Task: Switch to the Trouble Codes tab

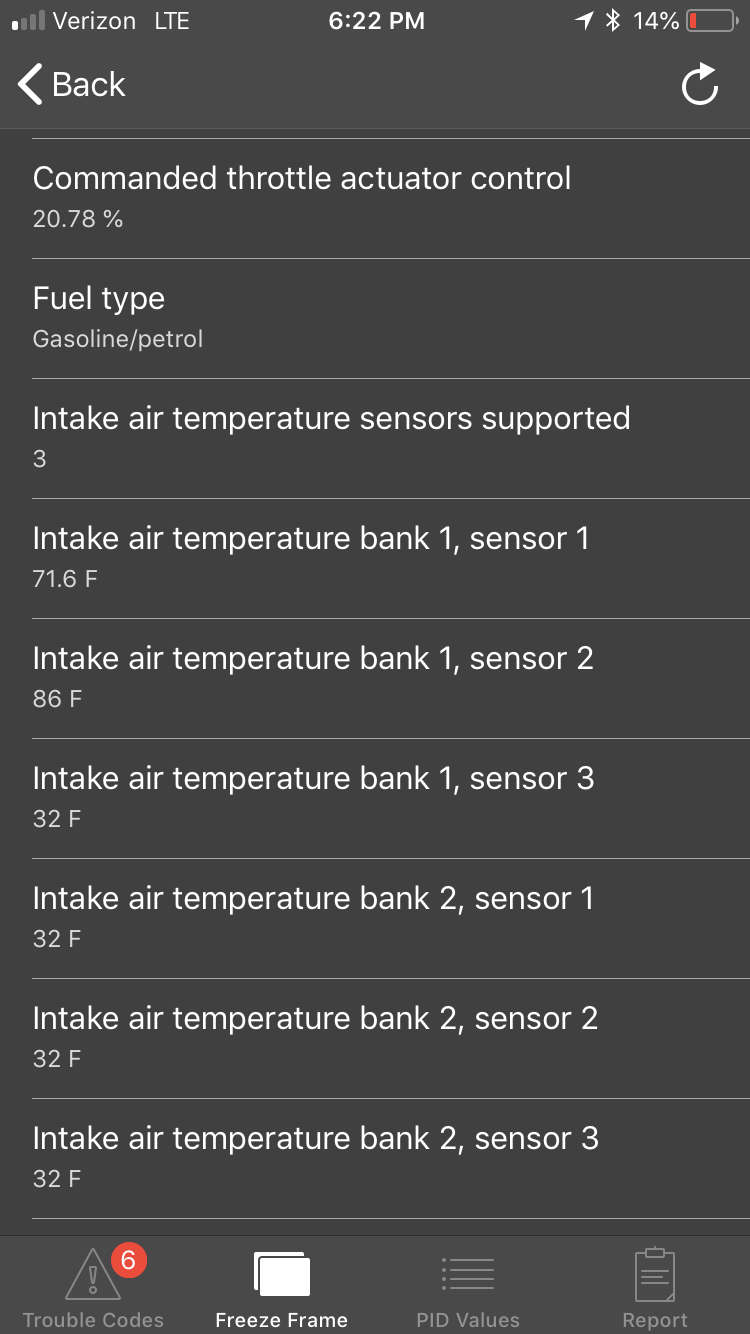Action: coord(93,1320)
